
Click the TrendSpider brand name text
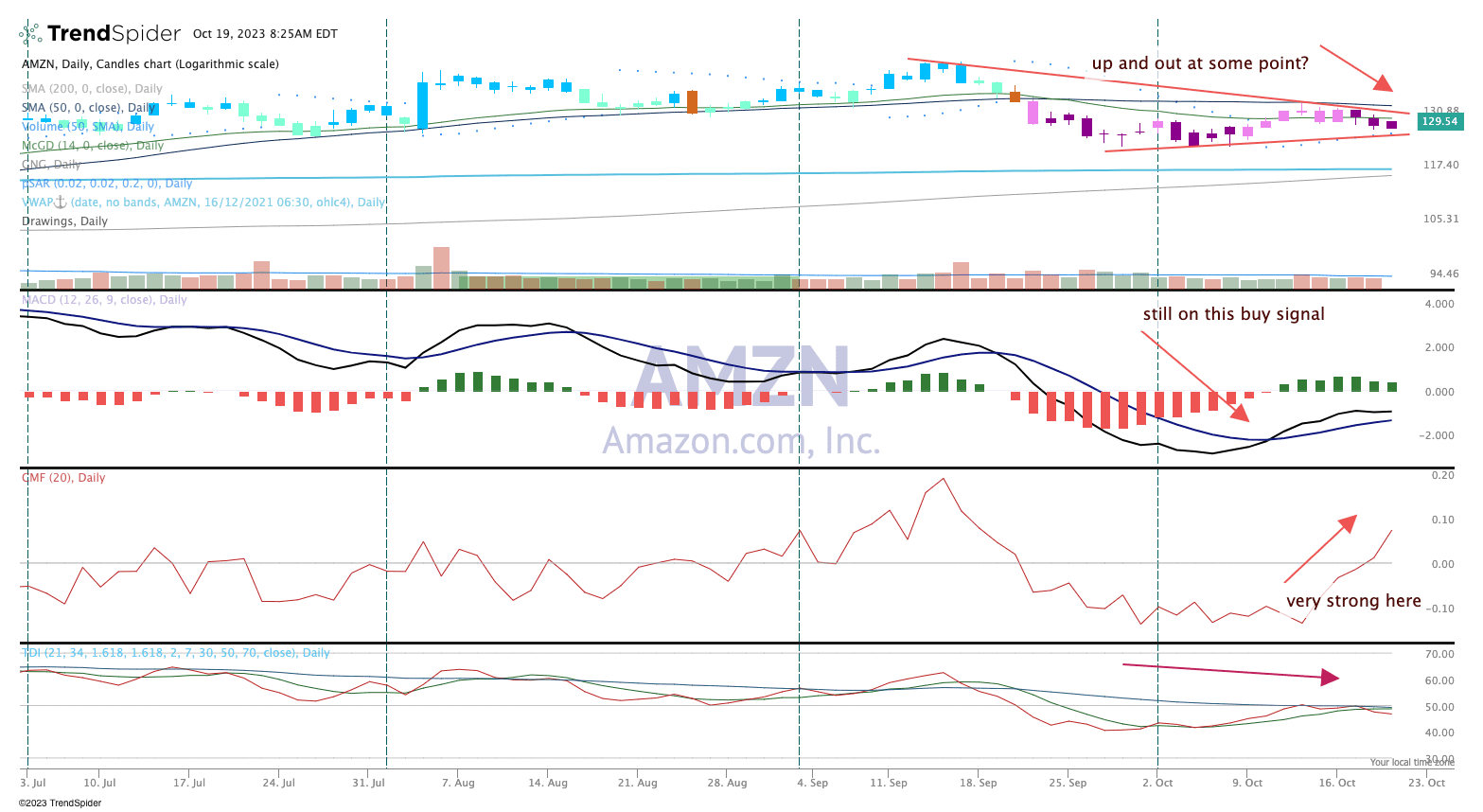[114, 34]
